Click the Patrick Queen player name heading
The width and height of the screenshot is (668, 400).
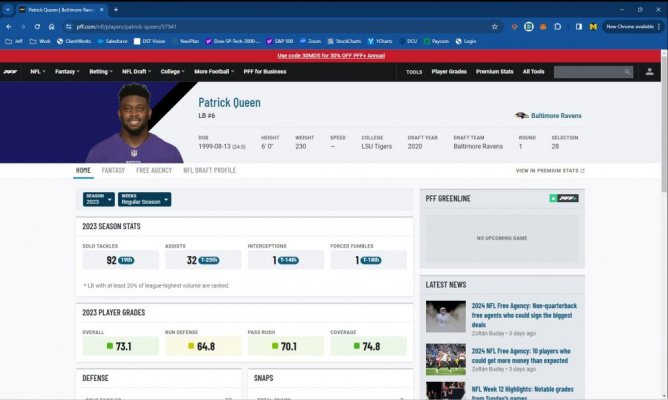pos(229,102)
